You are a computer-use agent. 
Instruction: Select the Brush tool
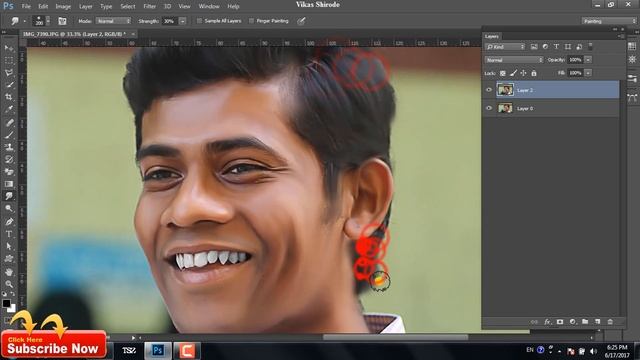(x=9, y=135)
